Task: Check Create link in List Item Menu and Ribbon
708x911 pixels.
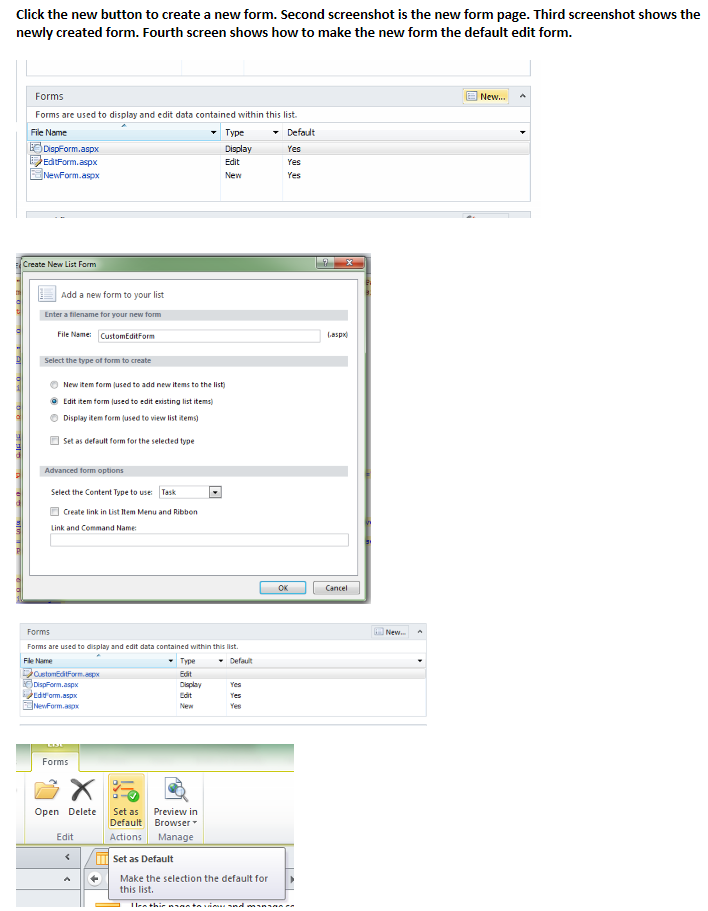Action: pyautogui.click(x=55, y=512)
